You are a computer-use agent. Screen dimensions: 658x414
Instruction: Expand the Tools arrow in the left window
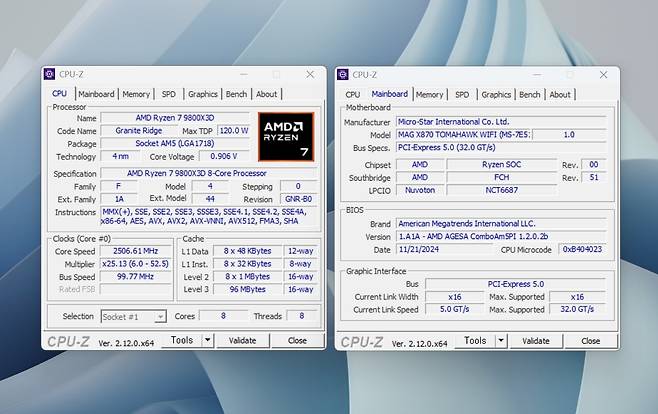[x=207, y=340]
